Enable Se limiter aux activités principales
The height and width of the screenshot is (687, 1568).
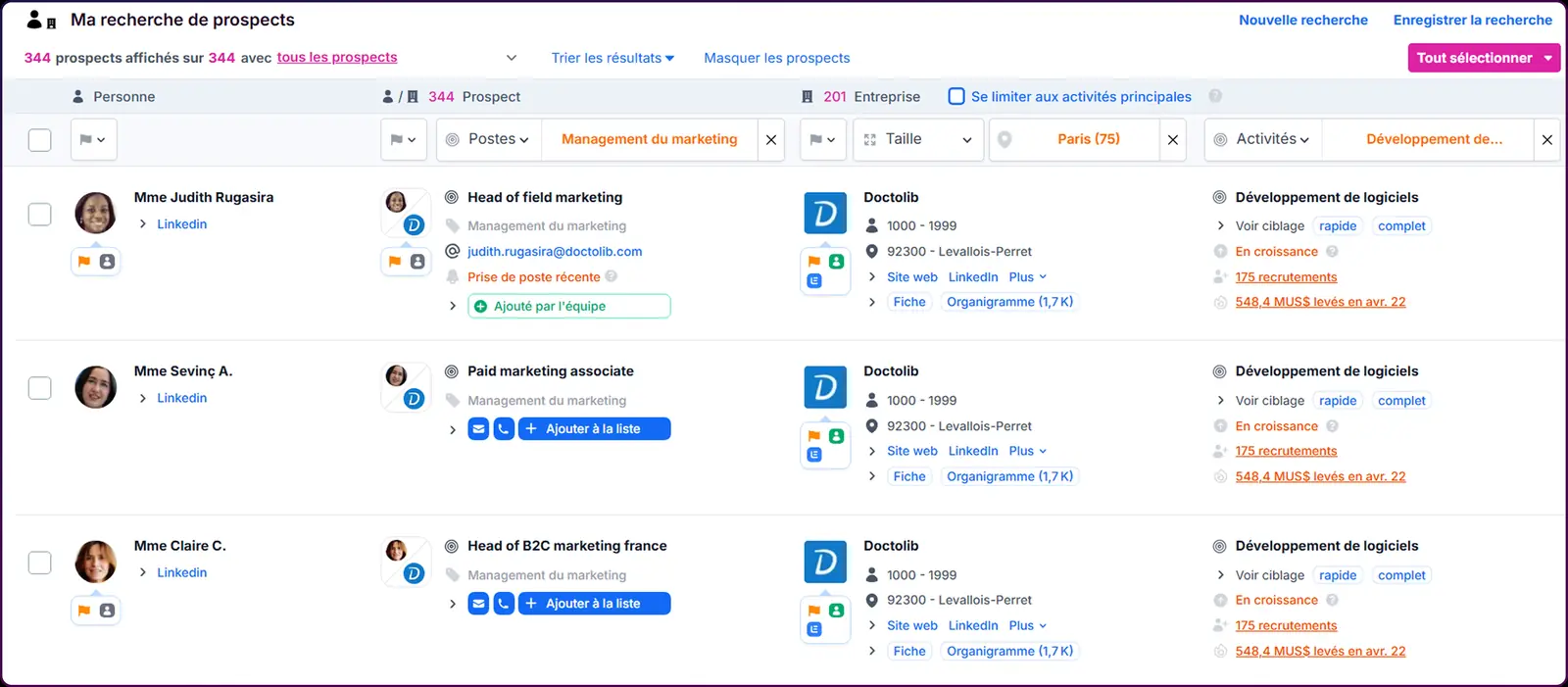956,96
